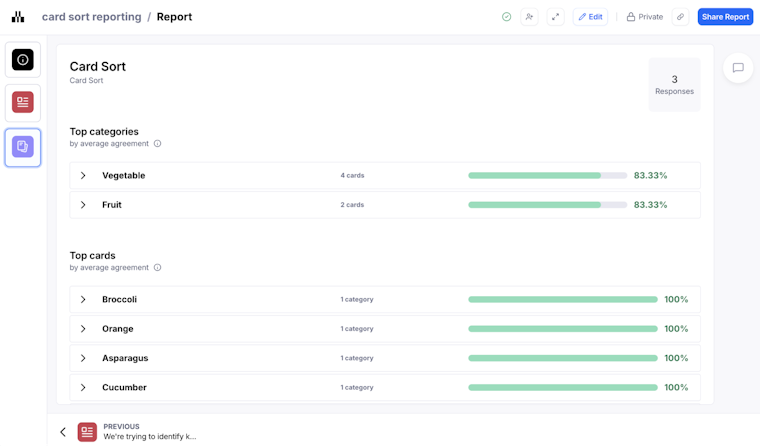Click the 3 Responses counter box
This screenshot has height=446, width=760.
[674, 85]
